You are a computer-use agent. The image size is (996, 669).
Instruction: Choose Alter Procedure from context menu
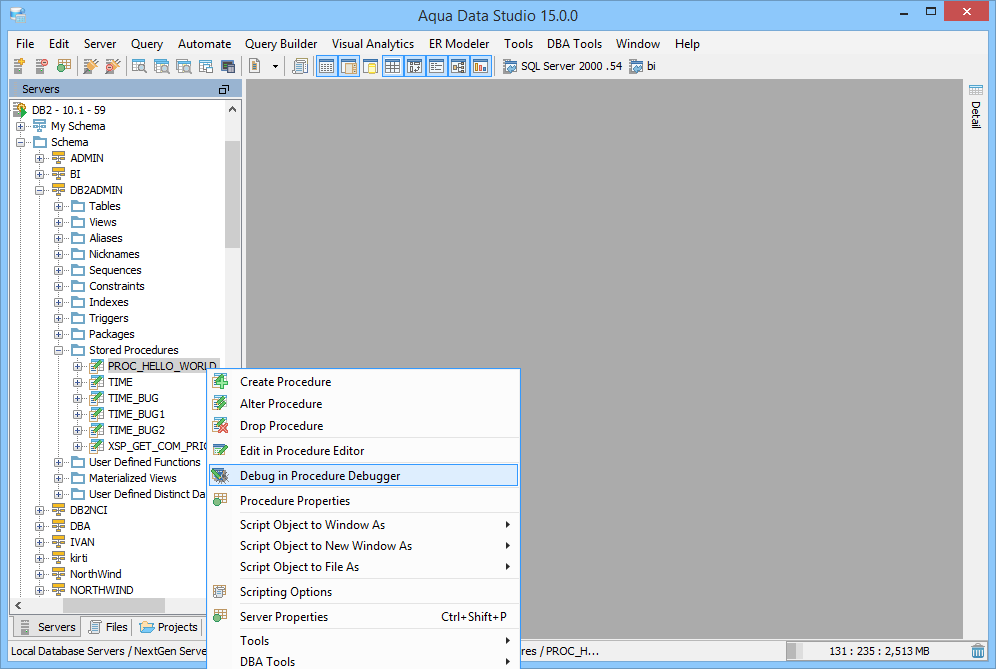tap(364, 404)
